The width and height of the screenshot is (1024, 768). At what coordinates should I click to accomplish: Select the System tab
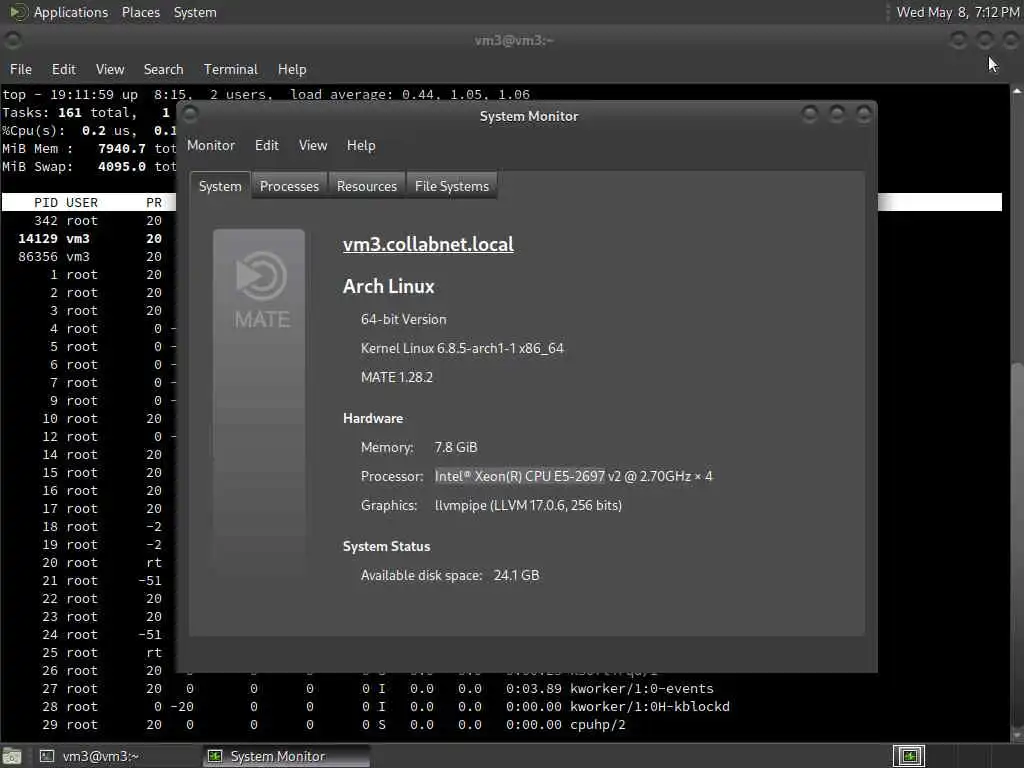(220, 186)
